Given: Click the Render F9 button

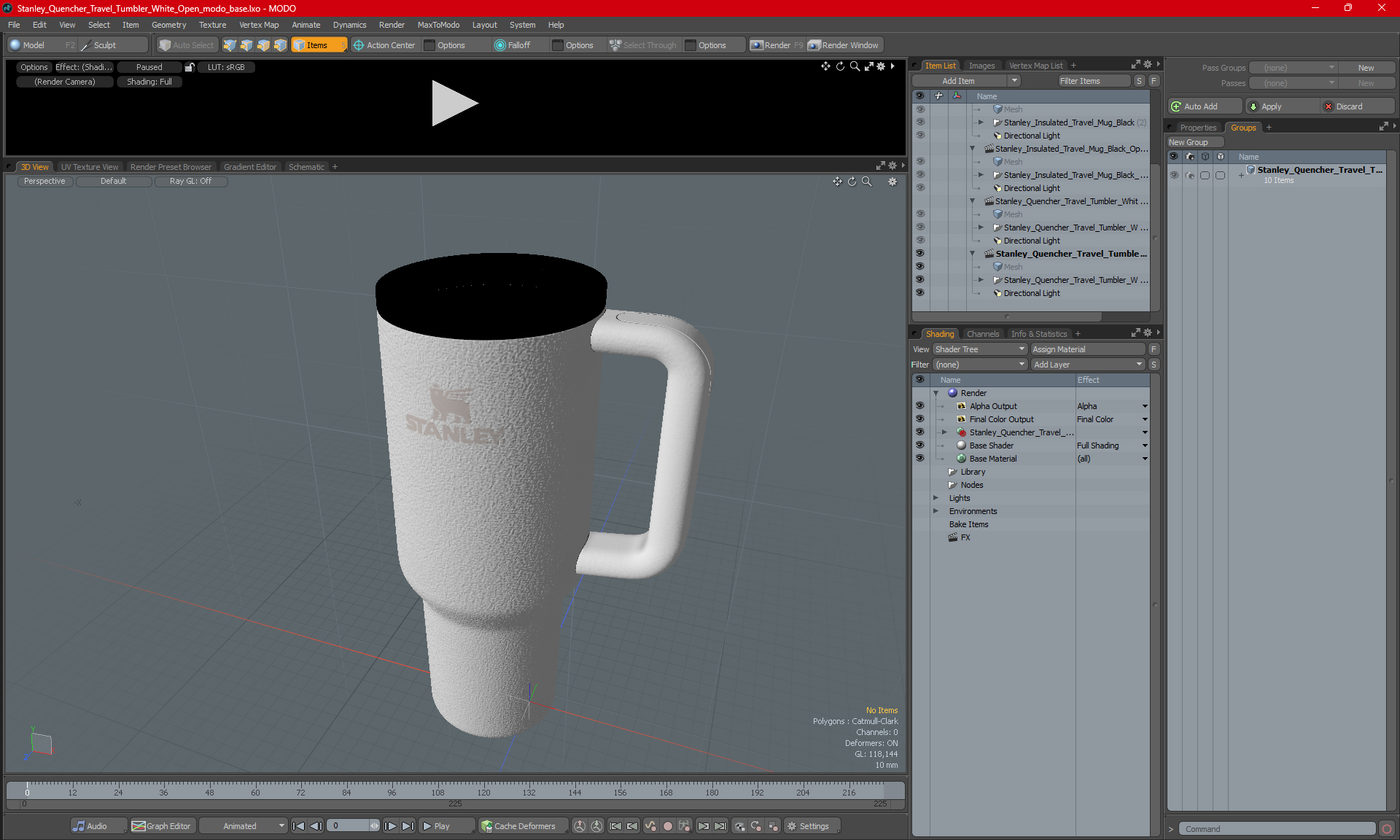Looking at the screenshot, I should (x=777, y=45).
